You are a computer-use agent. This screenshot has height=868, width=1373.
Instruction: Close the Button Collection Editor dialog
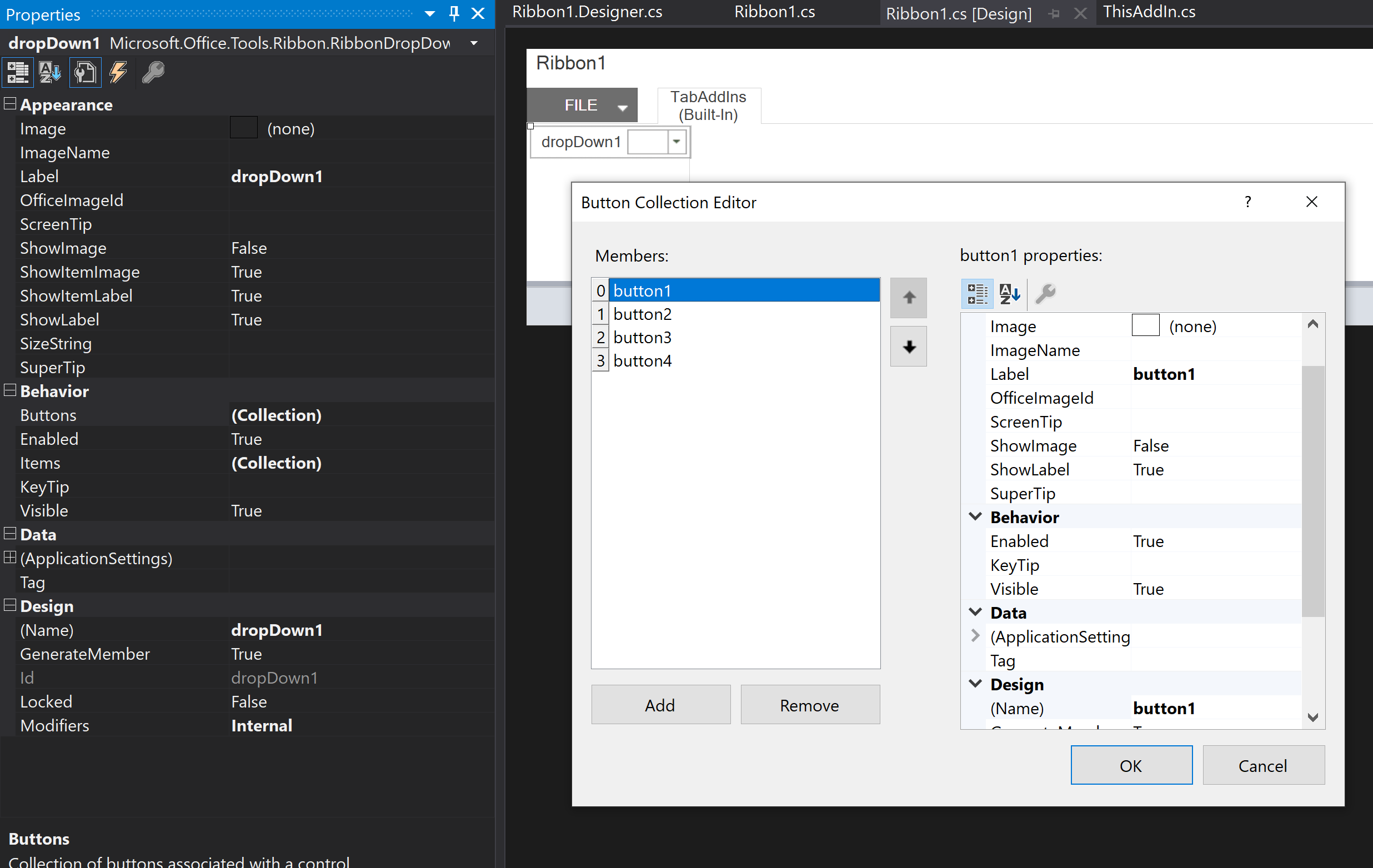click(x=1312, y=202)
